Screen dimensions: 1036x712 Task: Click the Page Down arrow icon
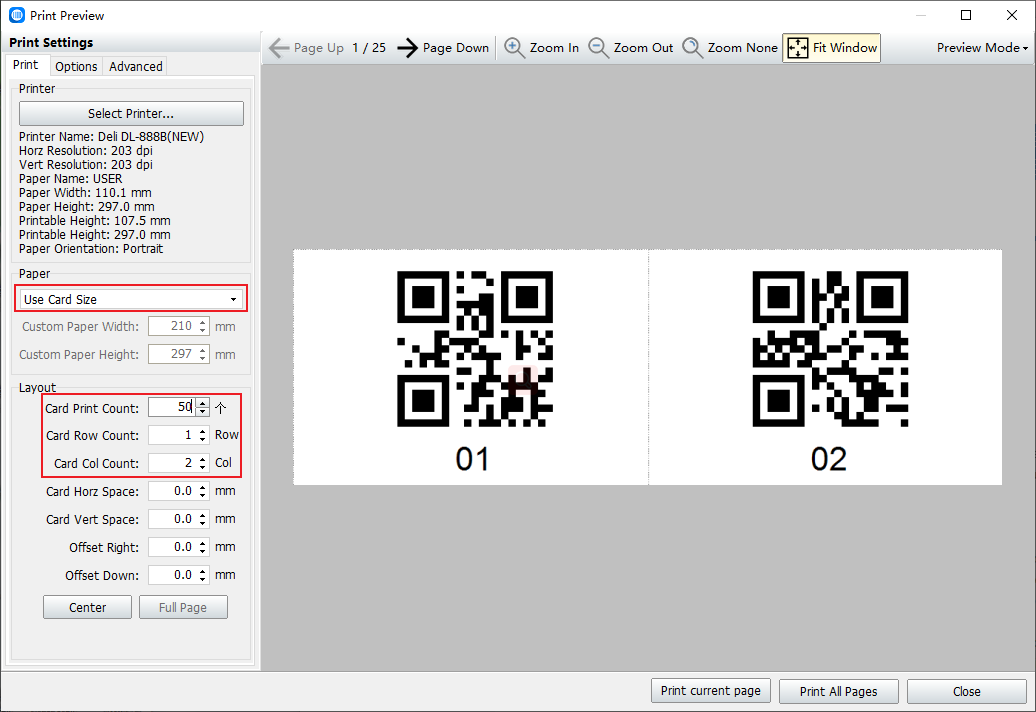click(x=408, y=48)
